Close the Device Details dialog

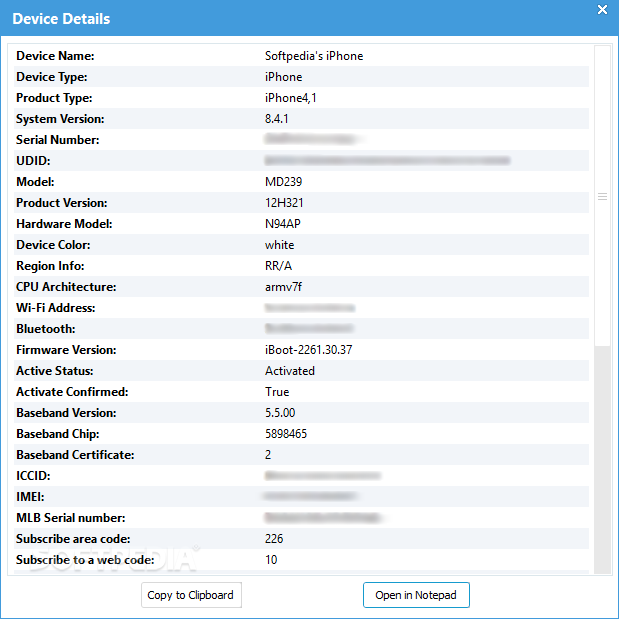click(x=602, y=9)
